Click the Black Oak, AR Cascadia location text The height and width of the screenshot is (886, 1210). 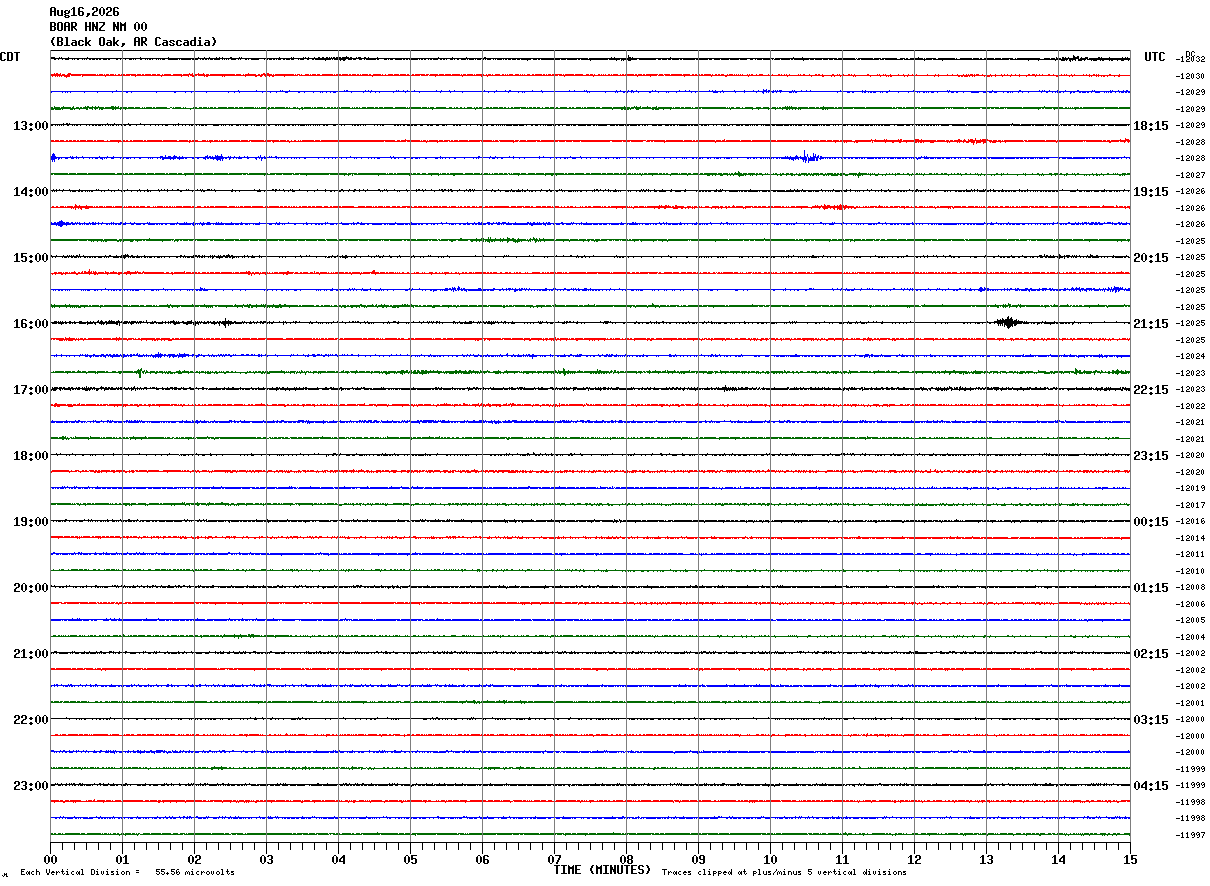click(x=133, y=42)
